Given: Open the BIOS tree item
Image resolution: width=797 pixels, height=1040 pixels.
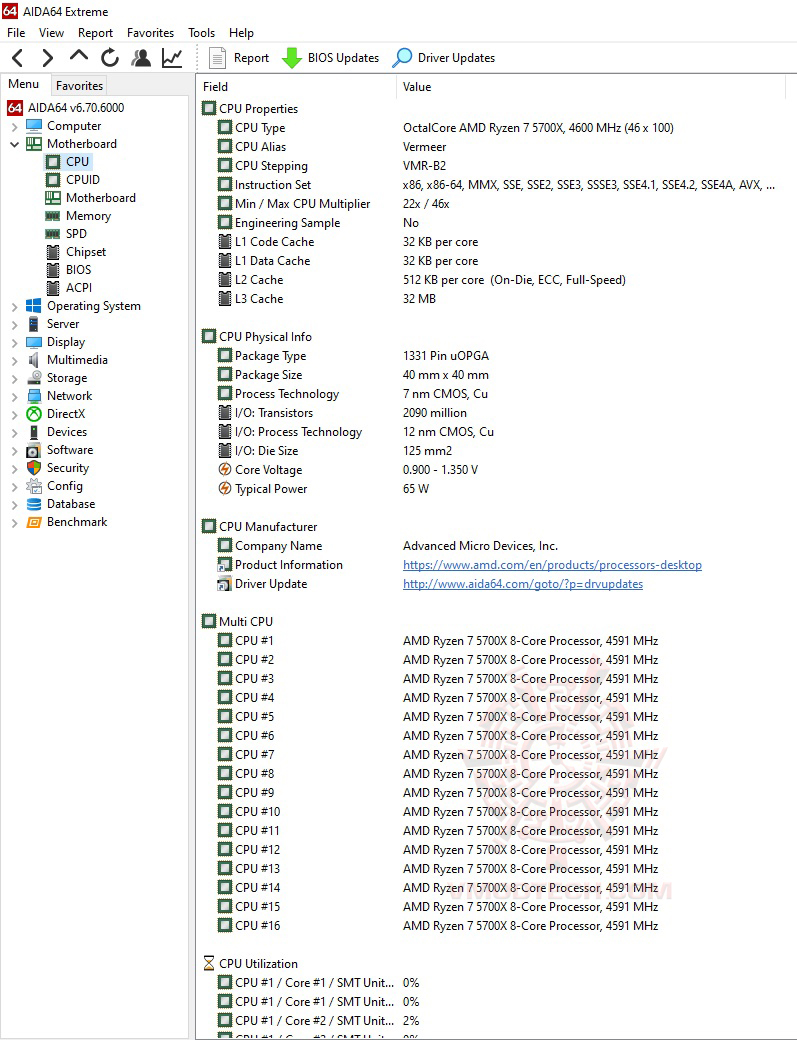Looking at the screenshot, I should 69,270.
